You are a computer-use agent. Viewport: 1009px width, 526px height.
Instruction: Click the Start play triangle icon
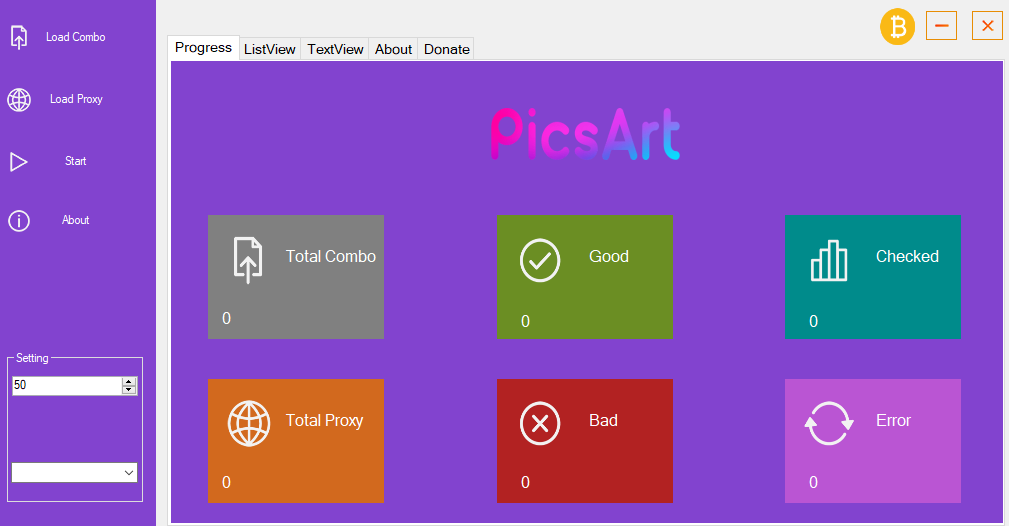[x=19, y=162]
